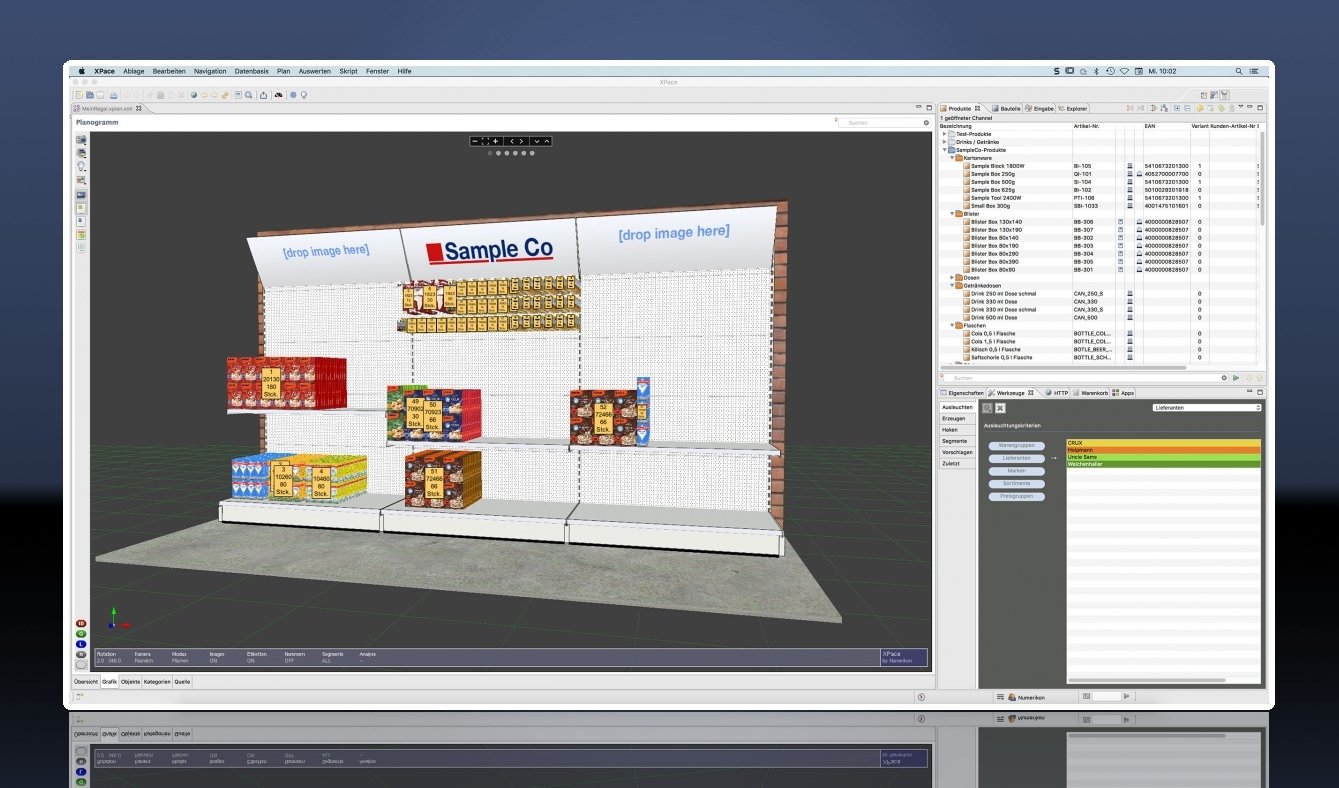Collapse the SampleCo-Produkte tree node

[945, 150]
